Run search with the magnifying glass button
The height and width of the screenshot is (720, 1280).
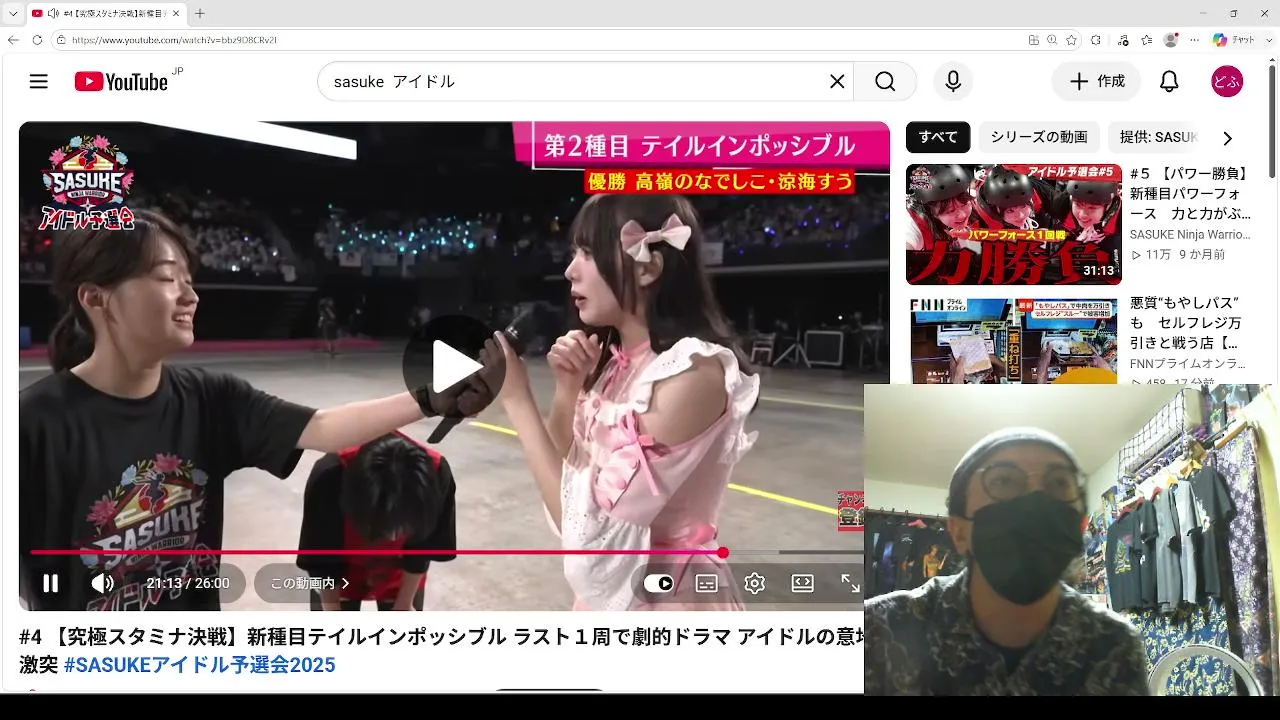885,82
